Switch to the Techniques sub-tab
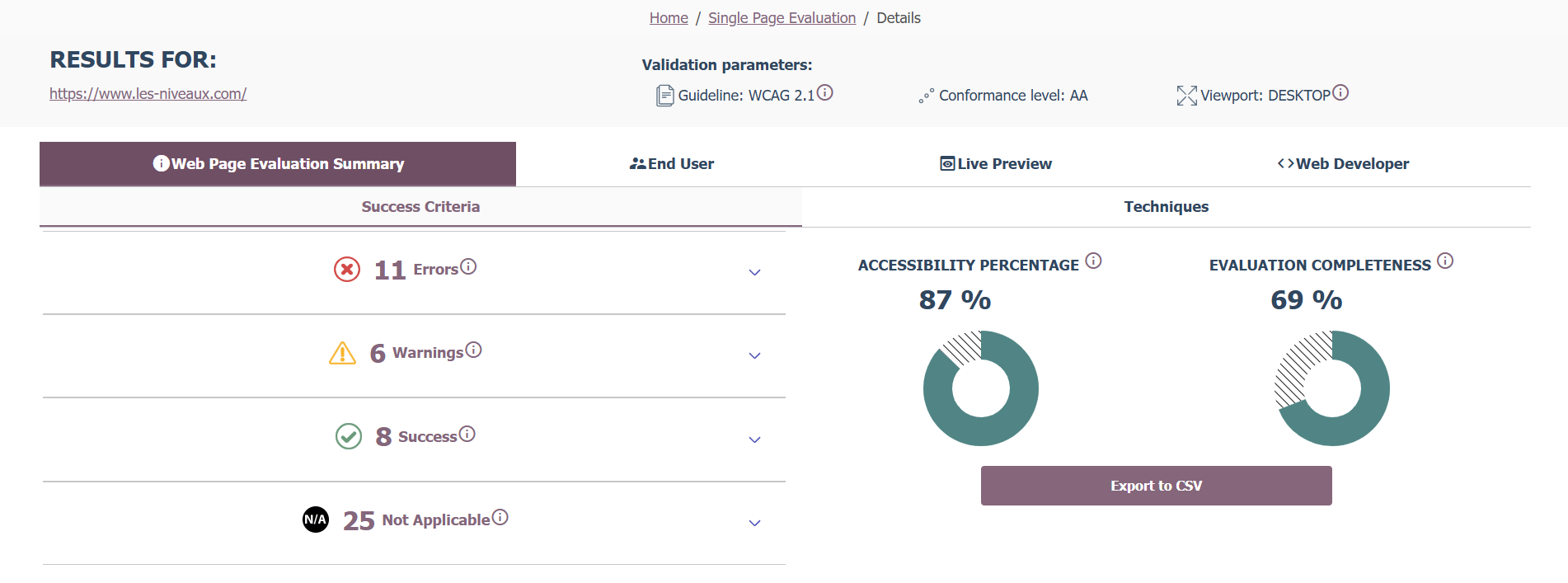This screenshot has height=583, width=1568. click(x=1166, y=207)
